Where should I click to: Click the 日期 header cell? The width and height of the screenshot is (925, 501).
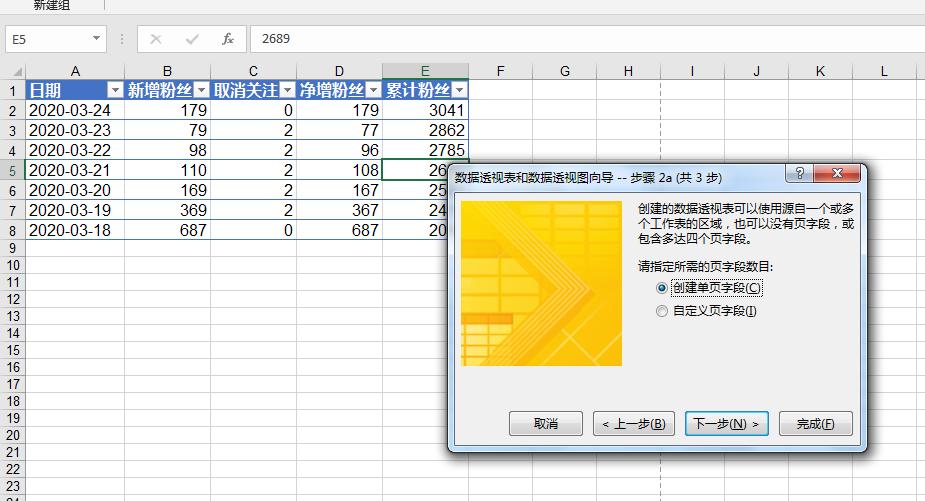click(75, 90)
